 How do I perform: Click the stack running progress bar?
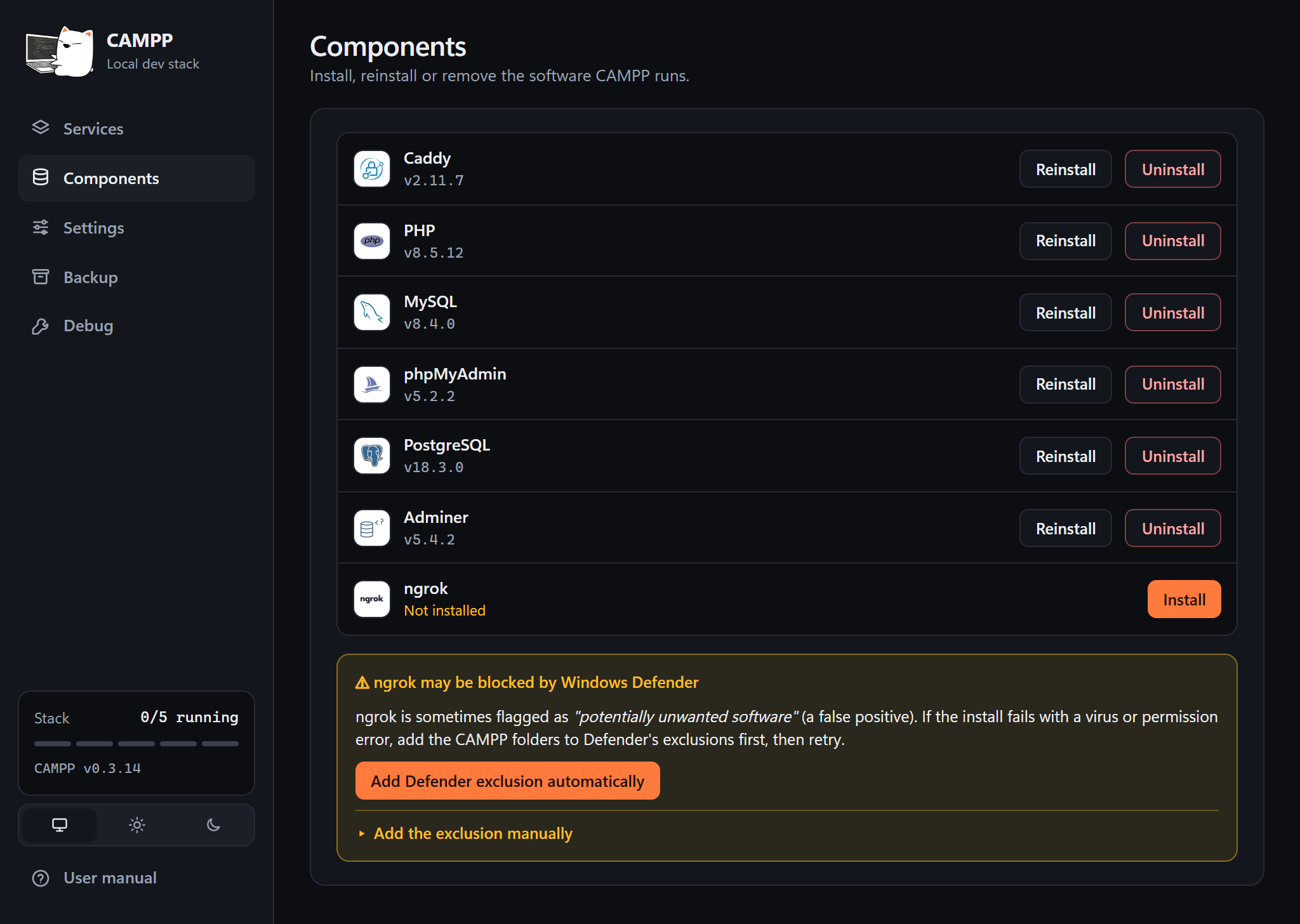click(136, 743)
